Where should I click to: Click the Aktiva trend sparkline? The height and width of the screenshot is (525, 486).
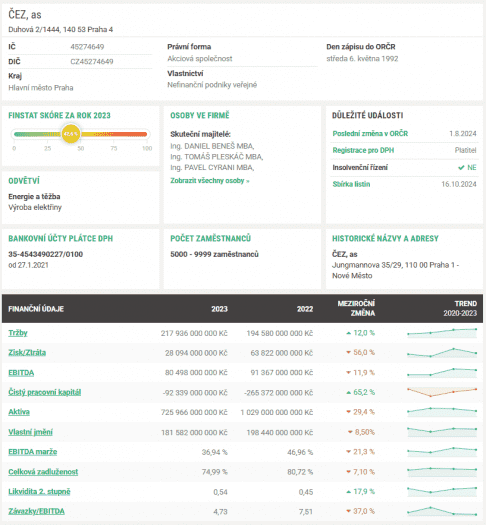click(442, 412)
